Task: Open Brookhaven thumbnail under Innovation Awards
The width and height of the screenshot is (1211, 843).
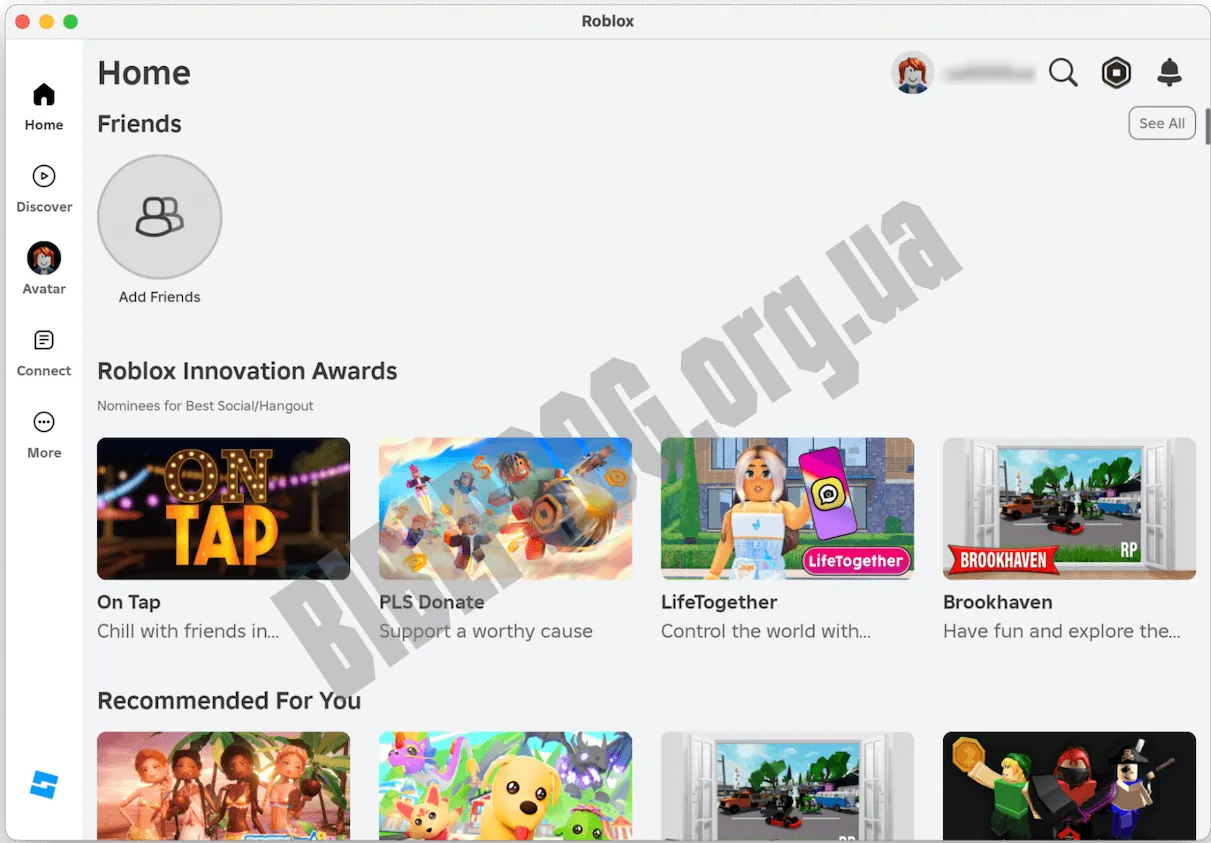Action: click(1069, 508)
